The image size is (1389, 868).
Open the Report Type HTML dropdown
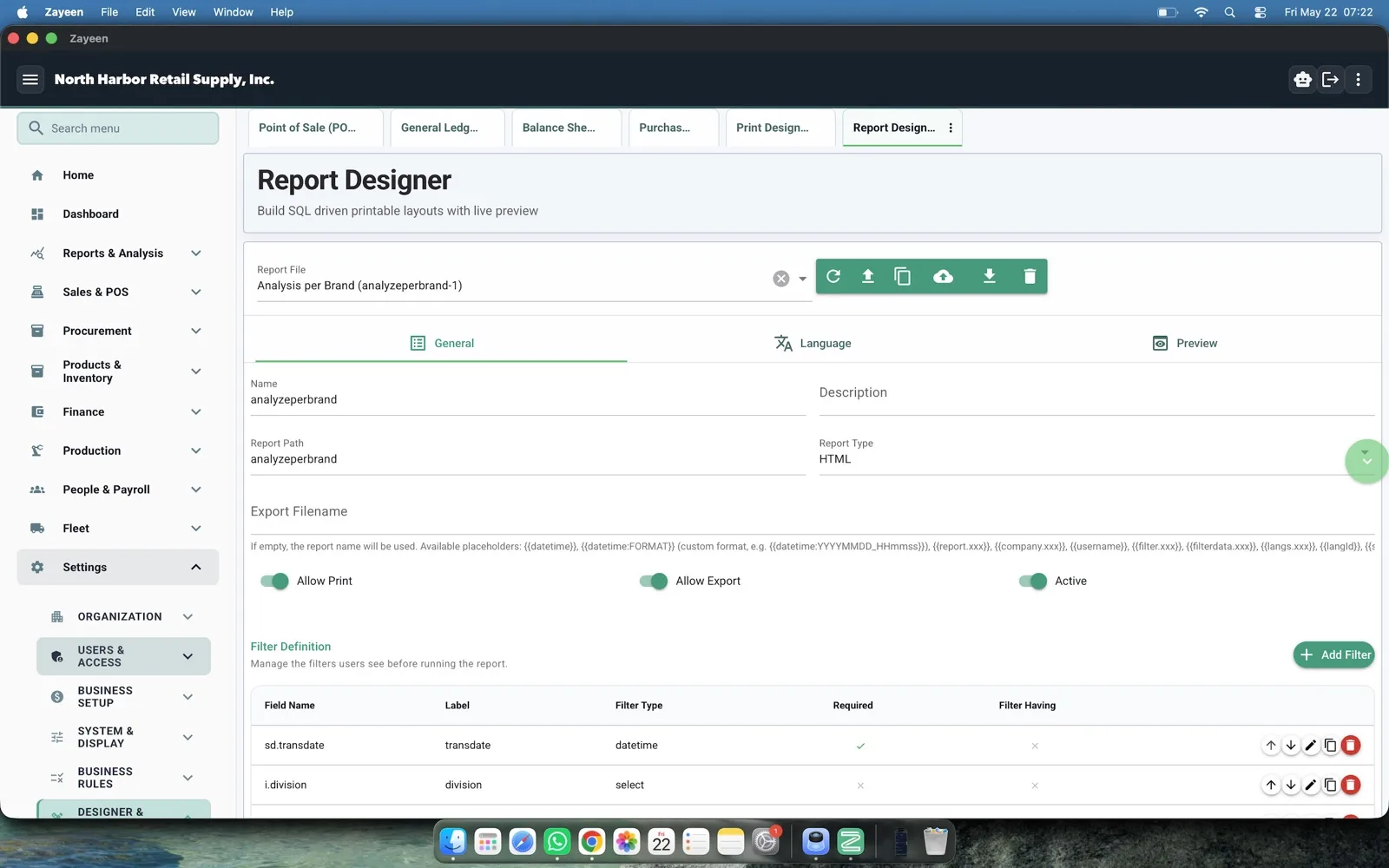pos(1096,459)
